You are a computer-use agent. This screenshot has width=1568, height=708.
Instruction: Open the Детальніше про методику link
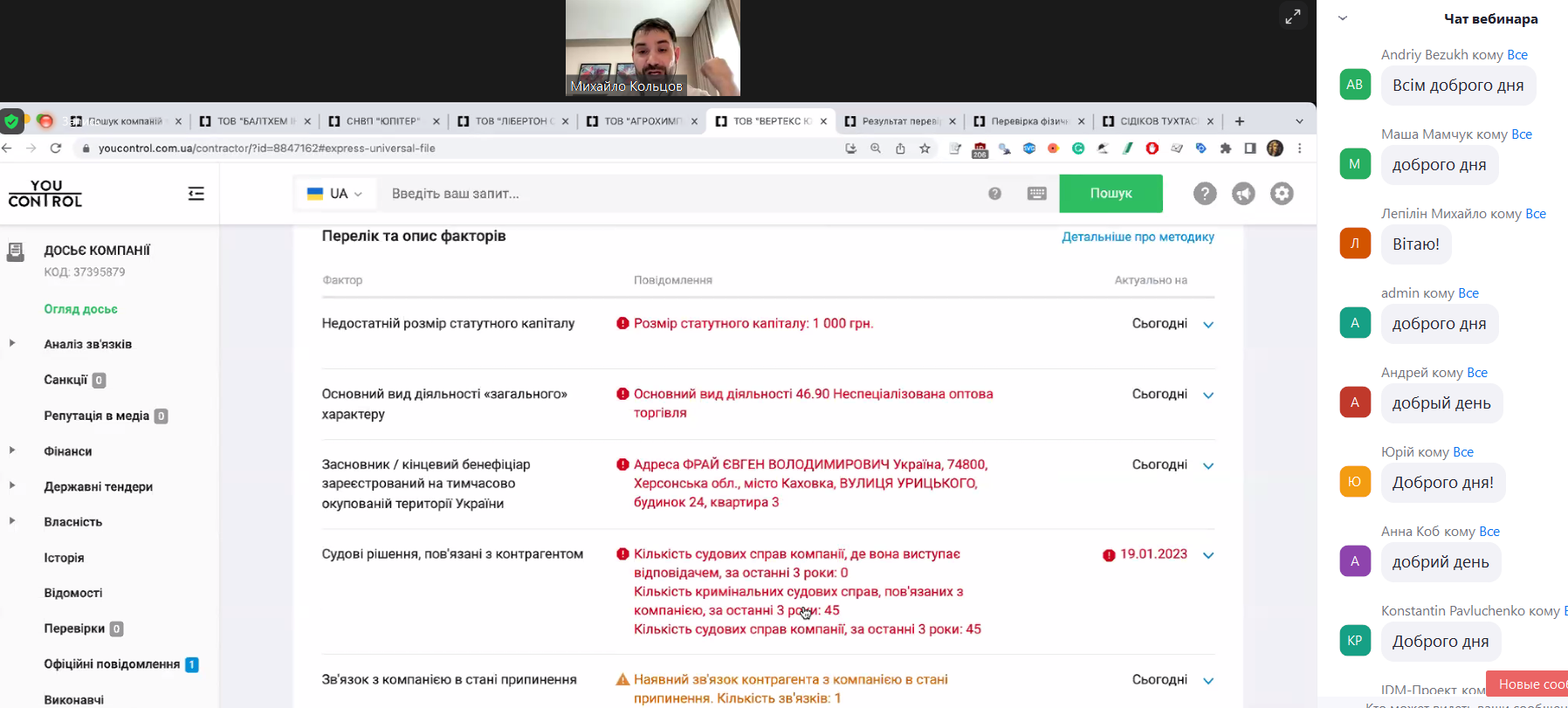click(1138, 237)
